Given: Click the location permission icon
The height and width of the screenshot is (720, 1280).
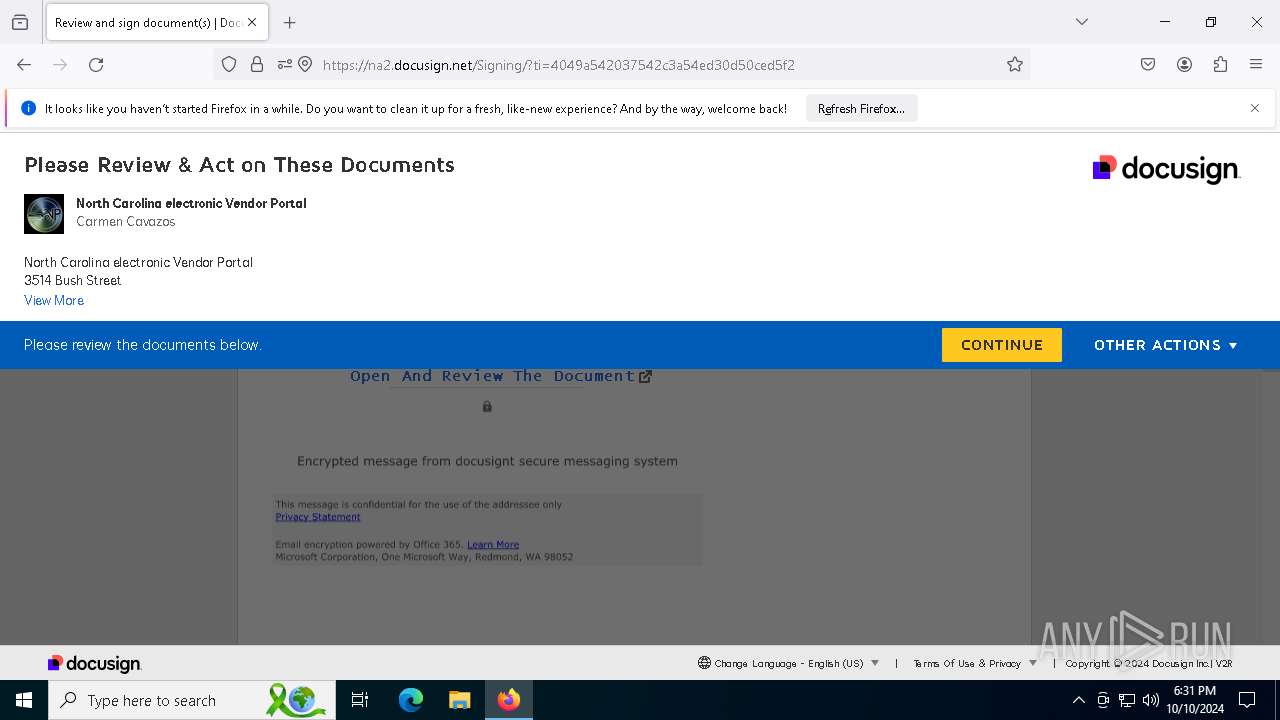Looking at the screenshot, I should [305, 65].
